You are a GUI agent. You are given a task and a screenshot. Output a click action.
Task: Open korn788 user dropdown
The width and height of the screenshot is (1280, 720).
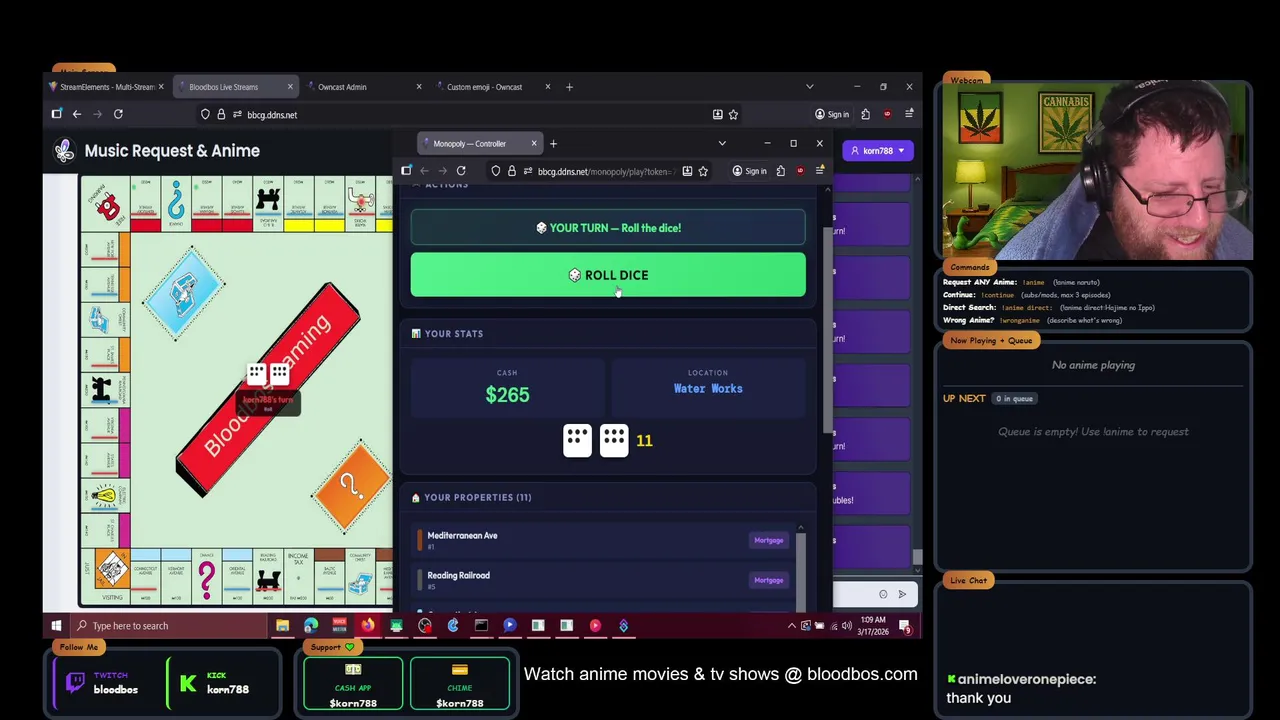click(877, 151)
